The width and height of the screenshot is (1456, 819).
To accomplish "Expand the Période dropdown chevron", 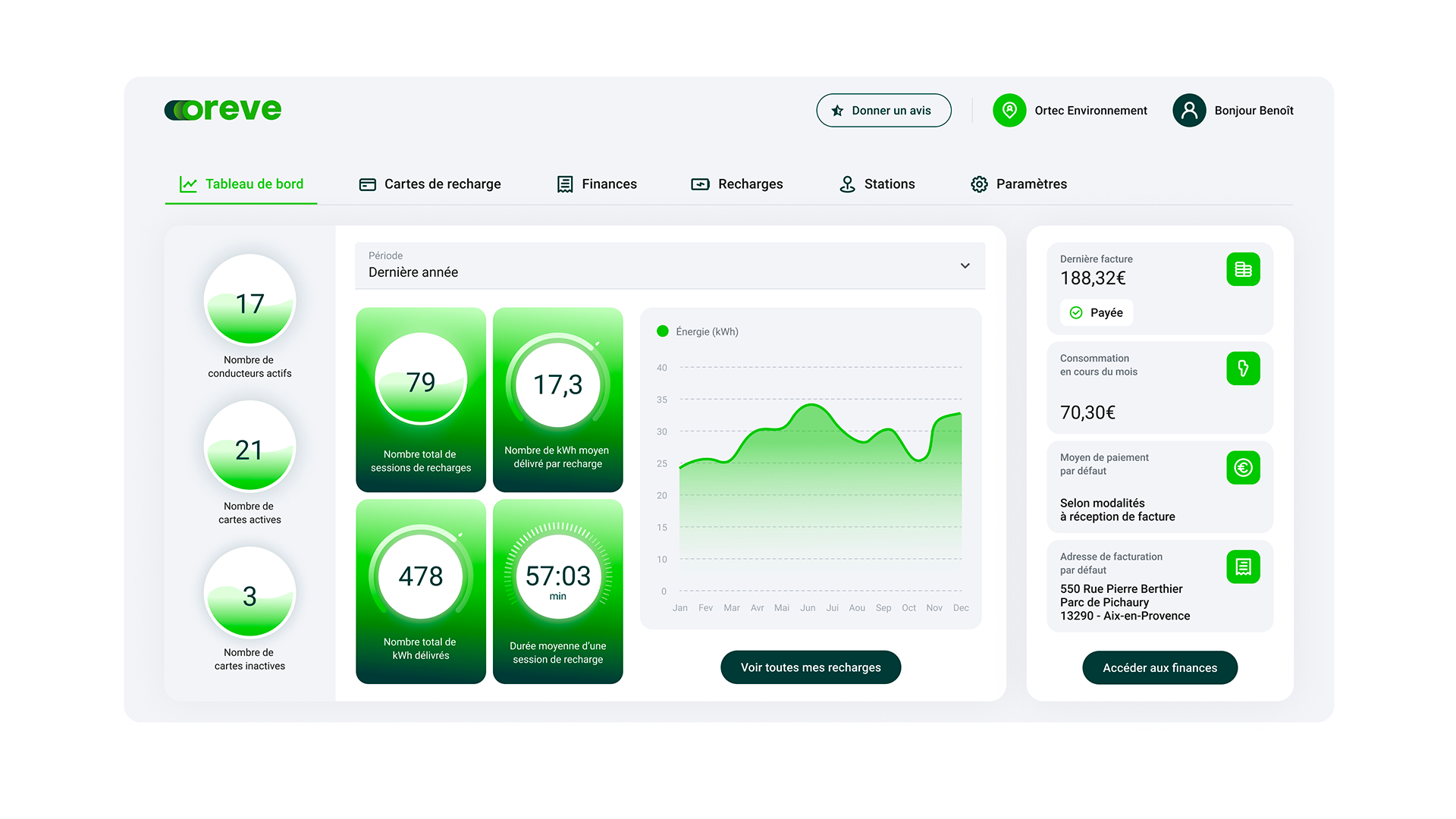I will 965,266.
